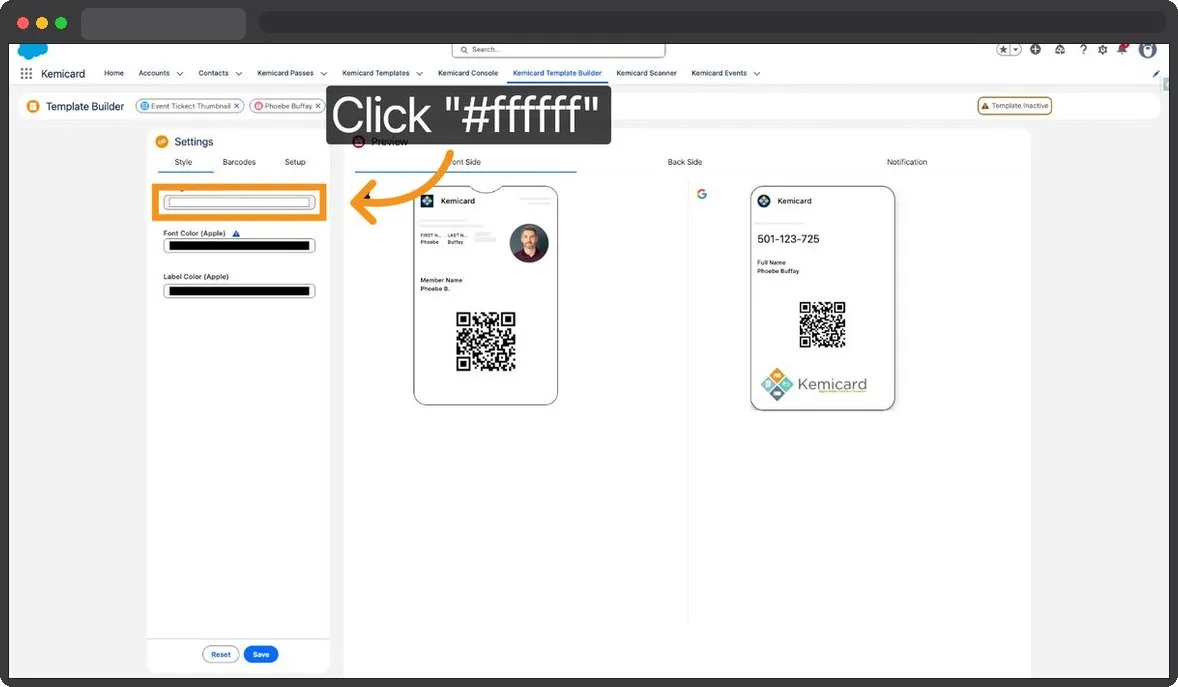Switch to the Setup settings tab
The image size is (1178, 687).
294,162
